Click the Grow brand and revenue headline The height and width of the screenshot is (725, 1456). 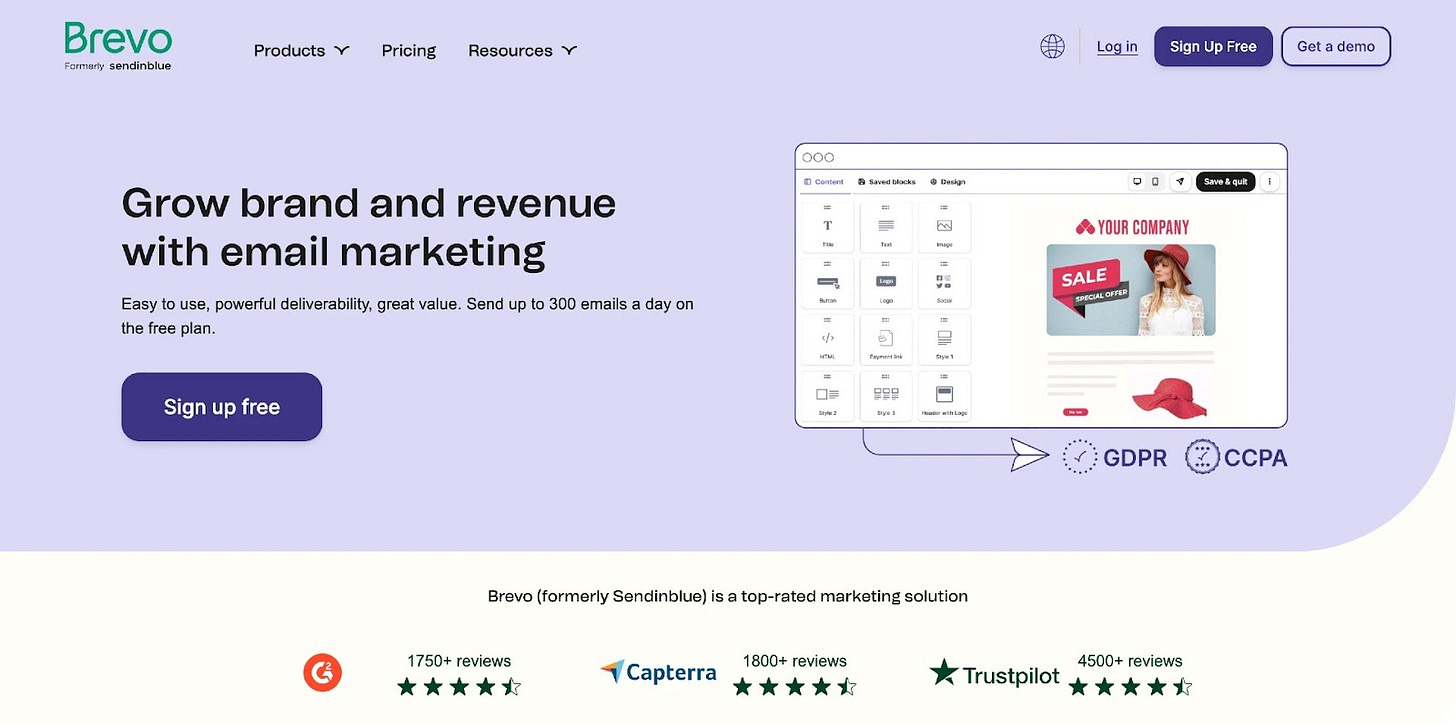(368, 227)
